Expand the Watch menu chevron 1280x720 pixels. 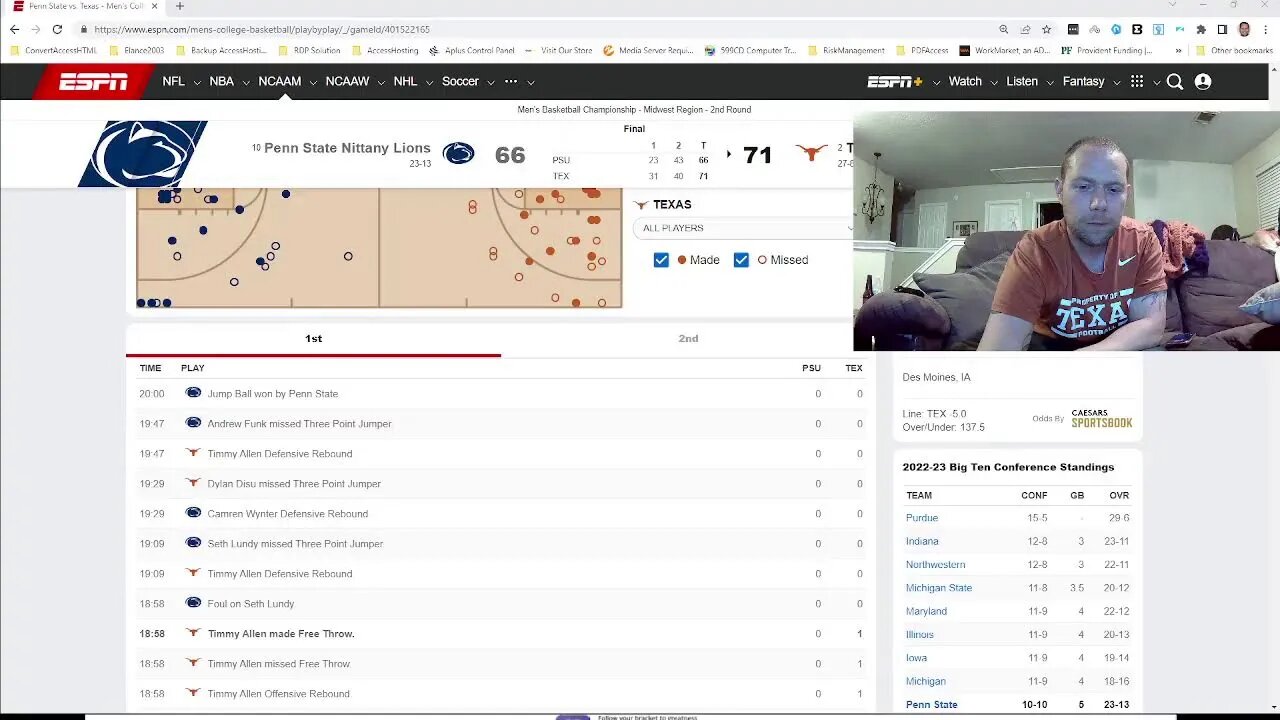click(994, 83)
